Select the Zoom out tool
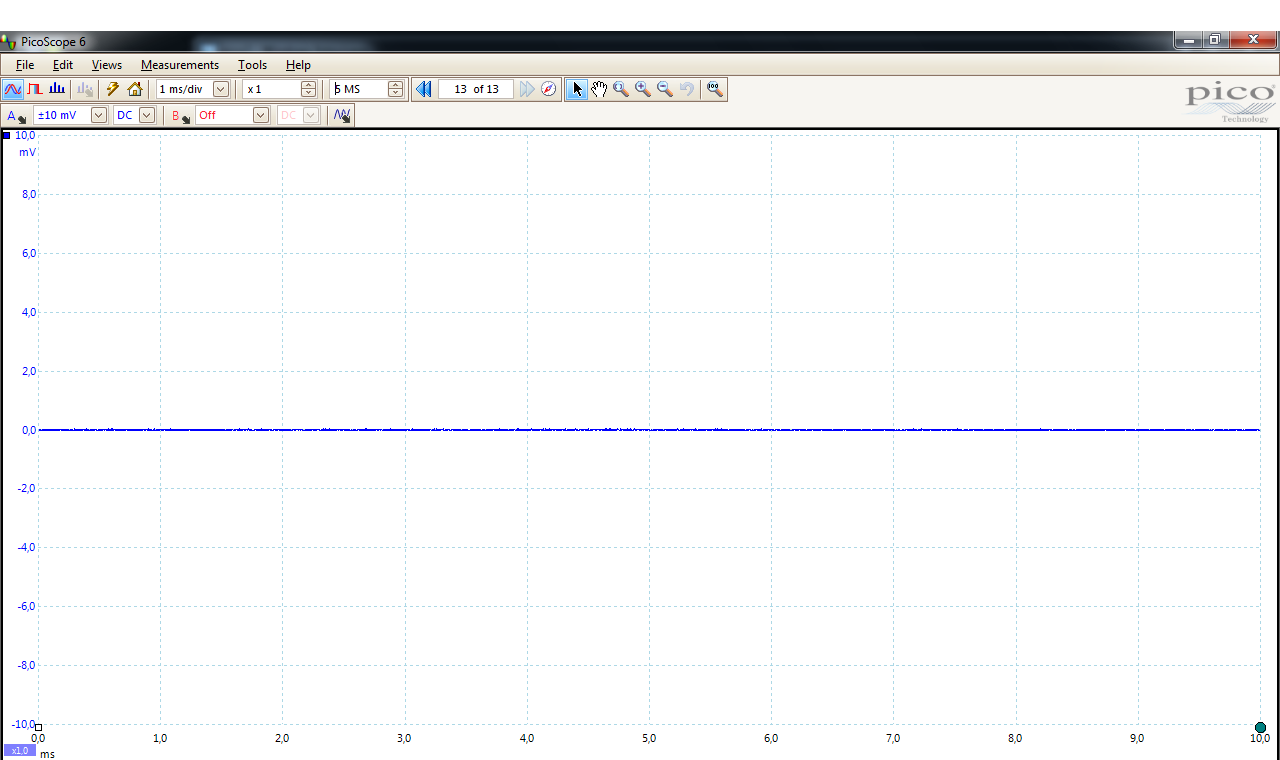Image resolution: width=1280 pixels, height=760 pixels. 665,89
